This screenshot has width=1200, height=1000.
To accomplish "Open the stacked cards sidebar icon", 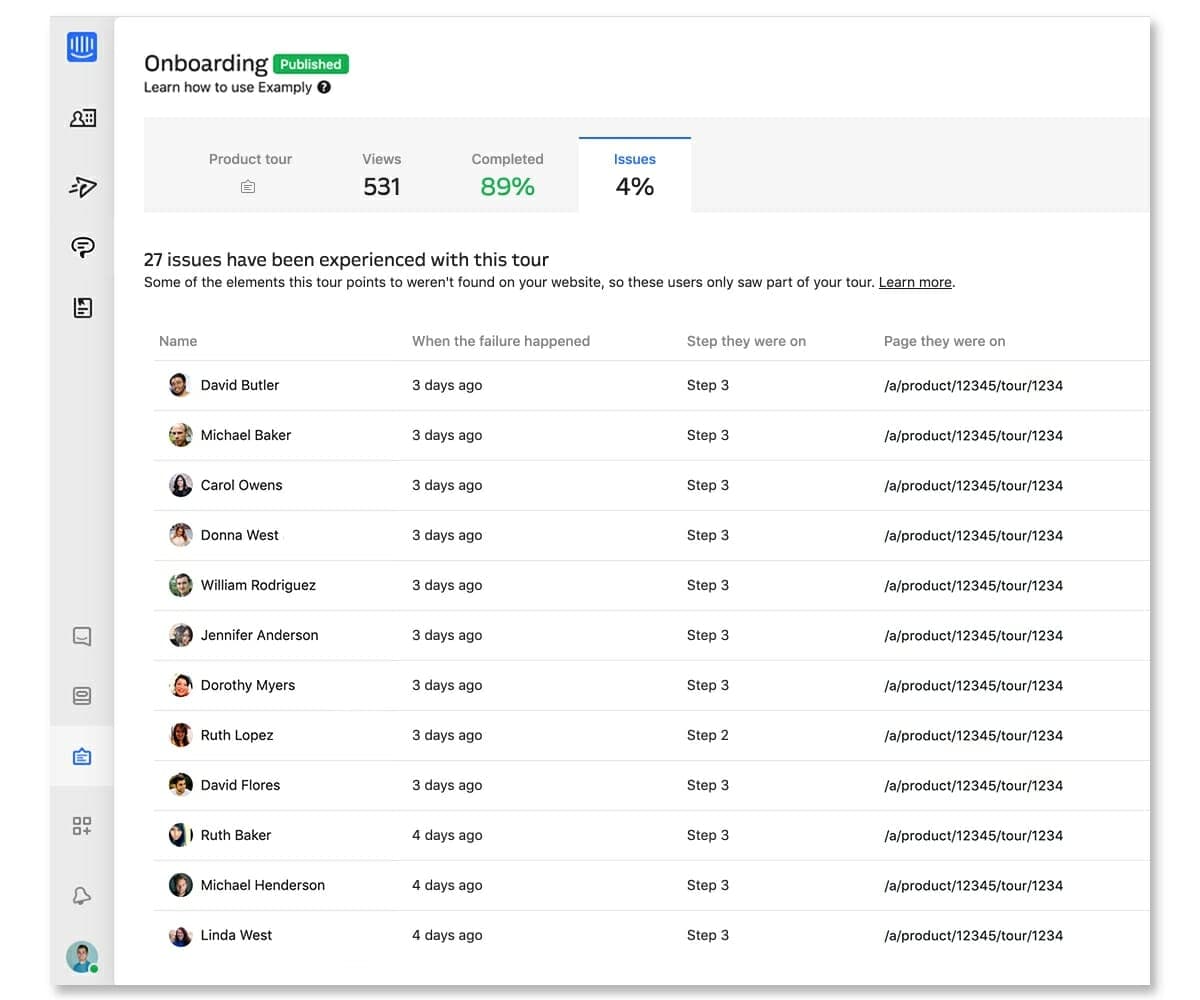I will point(82,696).
